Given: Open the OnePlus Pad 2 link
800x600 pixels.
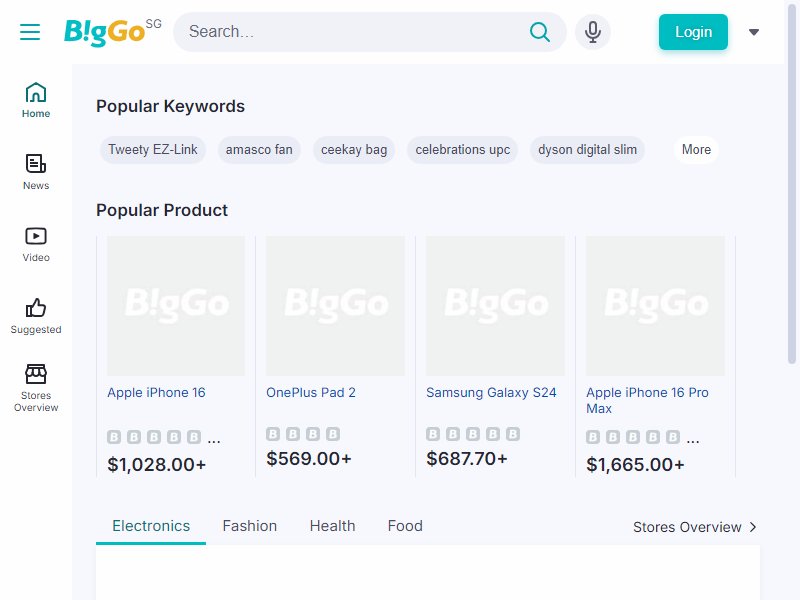Looking at the screenshot, I should click(311, 392).
